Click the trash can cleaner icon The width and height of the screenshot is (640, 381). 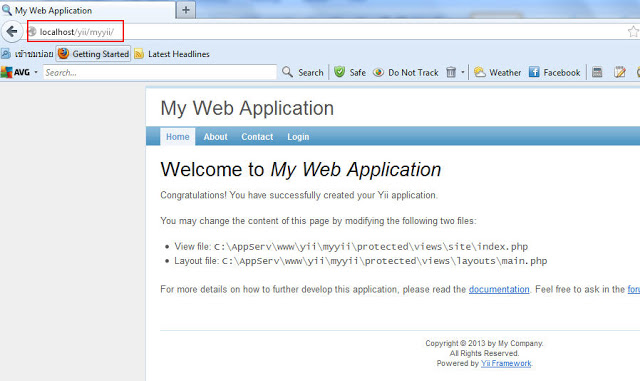(451, 73)
